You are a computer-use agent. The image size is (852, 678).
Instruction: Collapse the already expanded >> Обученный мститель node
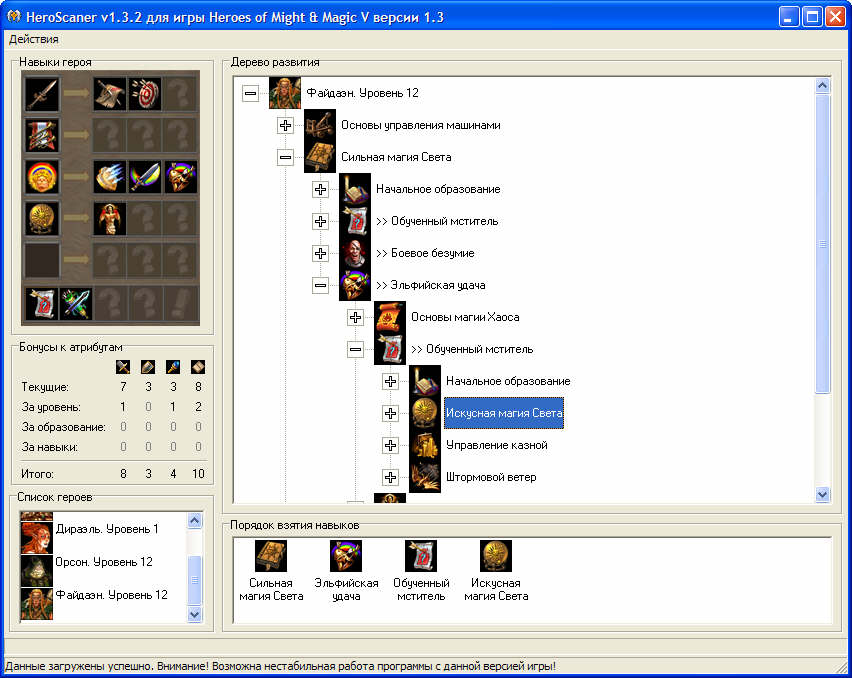pos(355,349)
